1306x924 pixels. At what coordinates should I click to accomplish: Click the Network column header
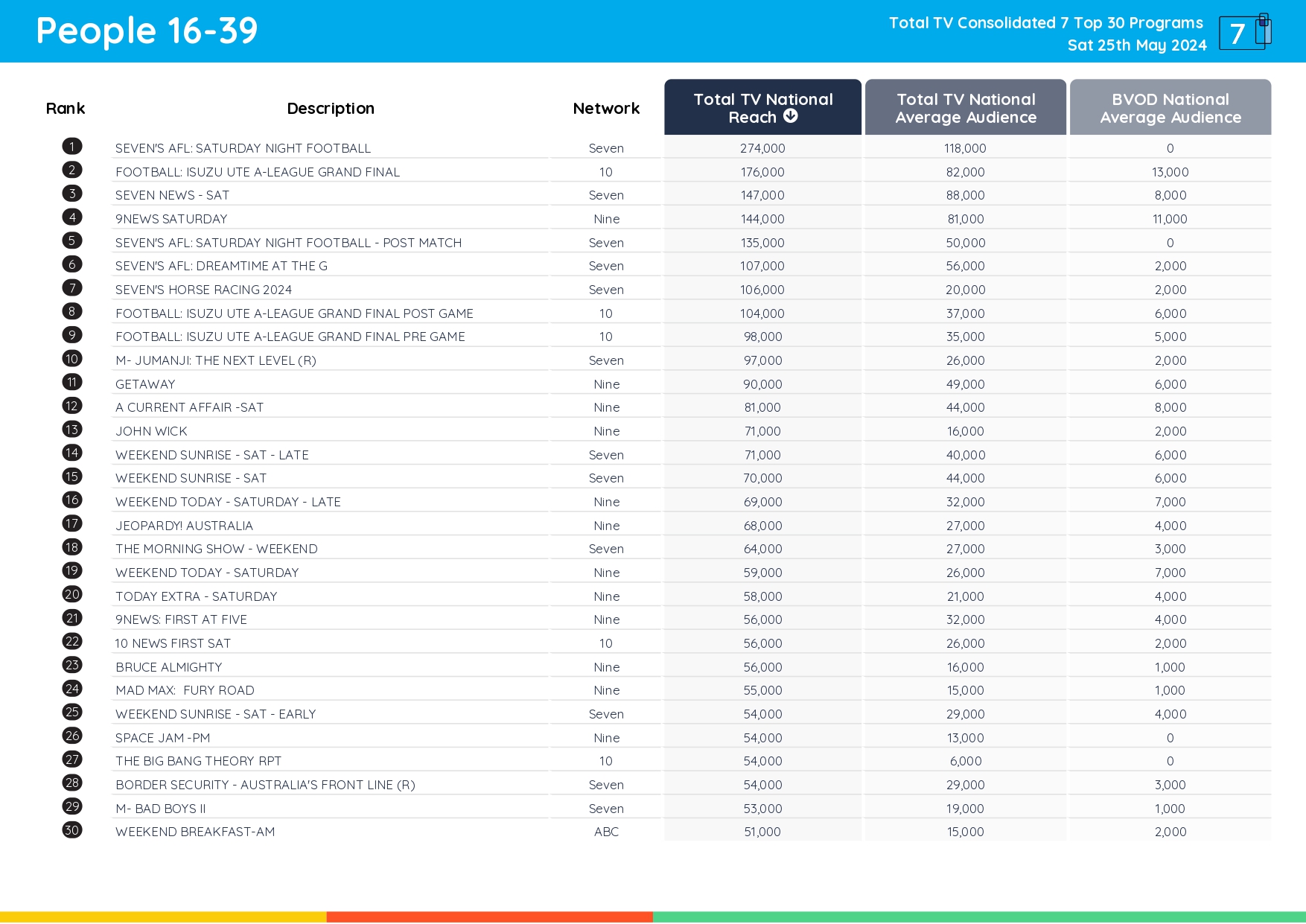[x=606, y=109]
